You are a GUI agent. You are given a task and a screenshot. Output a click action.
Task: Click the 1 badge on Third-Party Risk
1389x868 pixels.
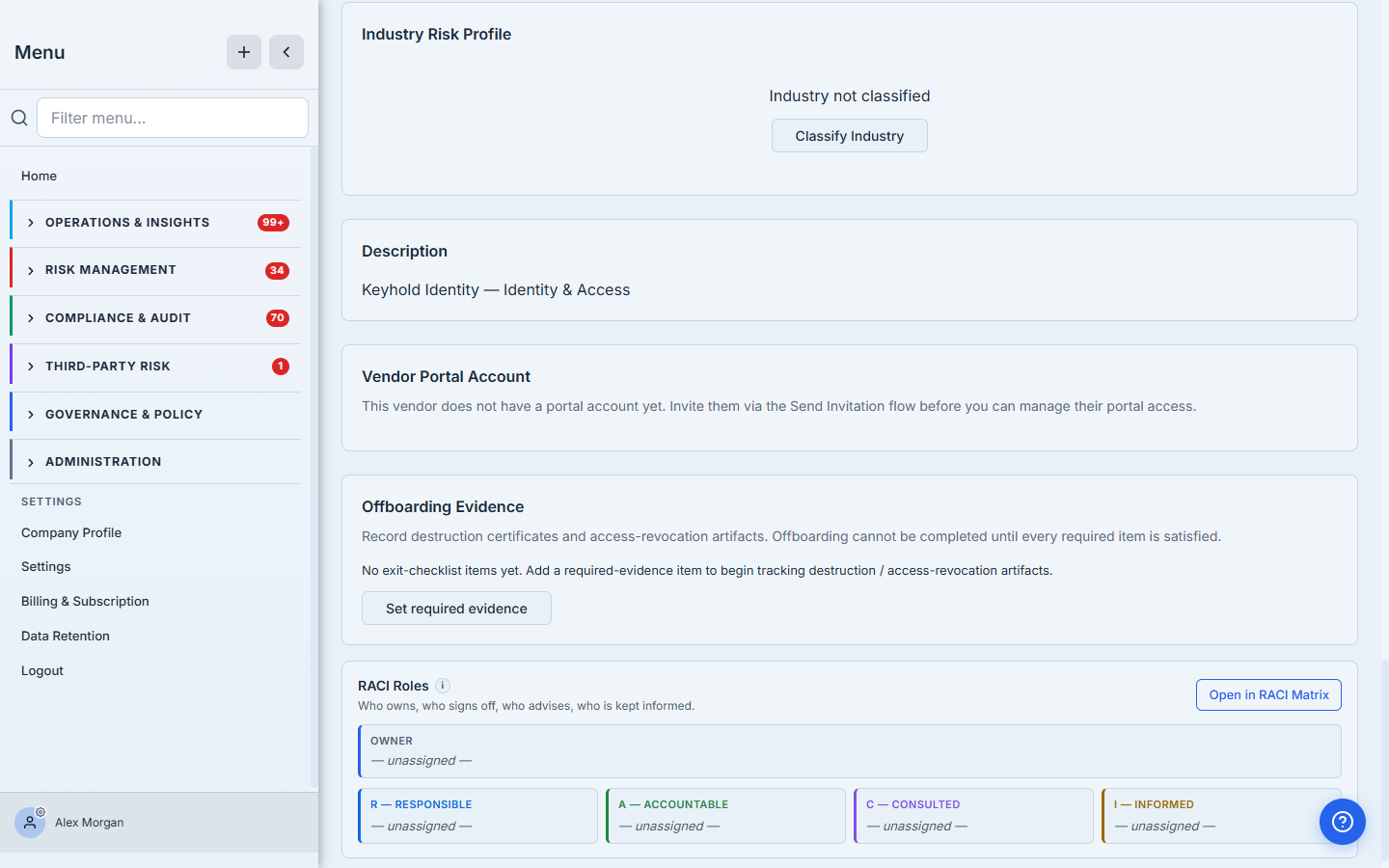click(x=281, y=366)
